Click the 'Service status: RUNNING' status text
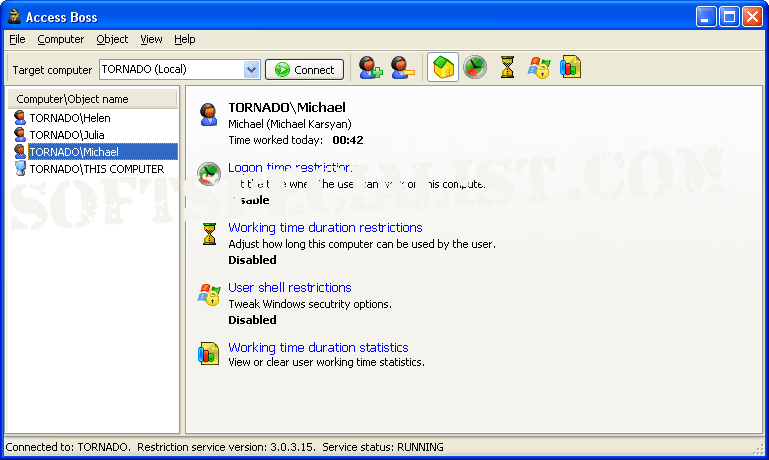 (x=383, y=447)
